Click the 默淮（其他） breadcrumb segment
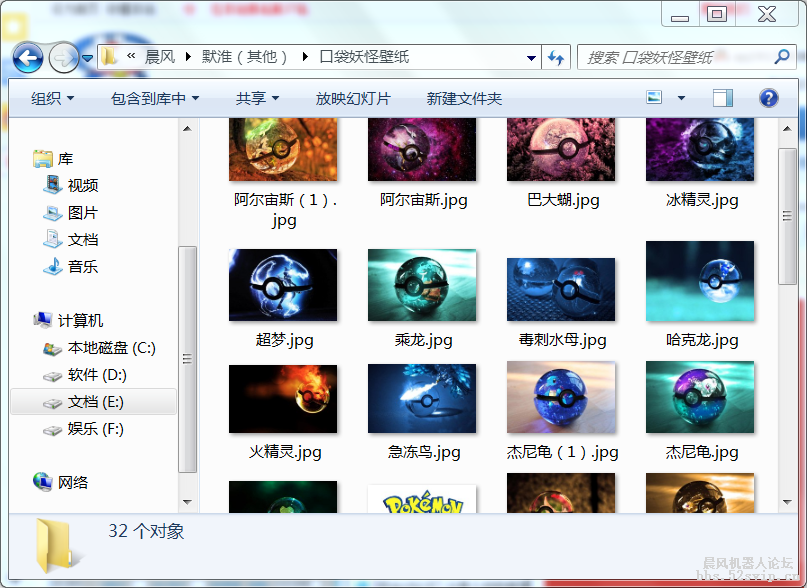 [x=245, y=57]
